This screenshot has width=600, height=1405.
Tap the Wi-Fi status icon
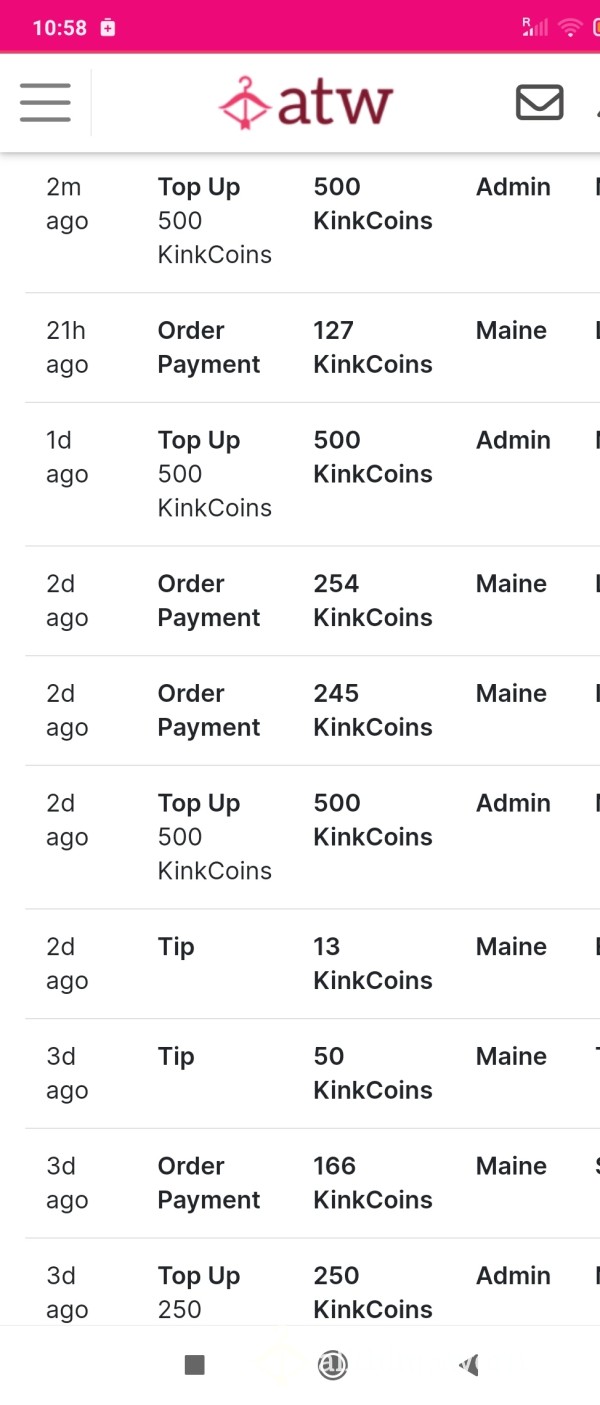point(570,27)
